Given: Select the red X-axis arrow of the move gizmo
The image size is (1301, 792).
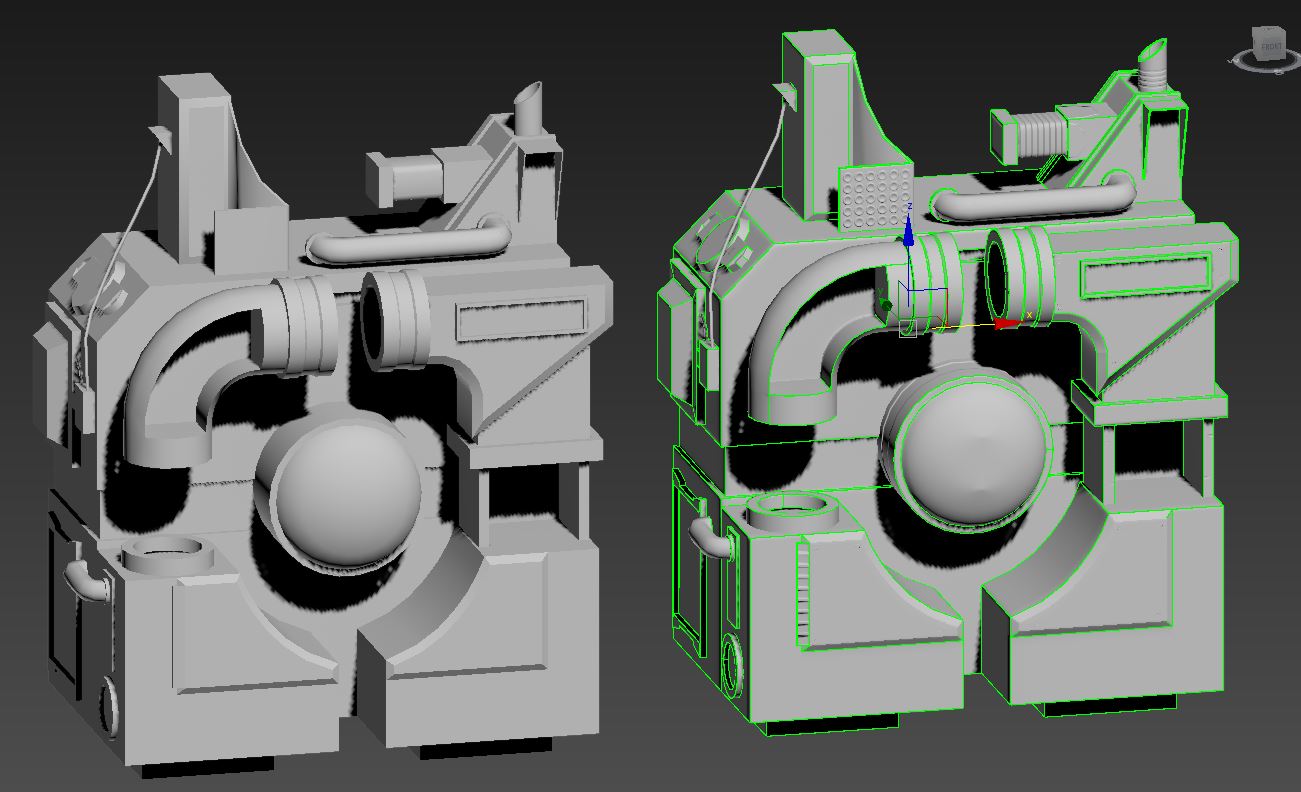Looking at the screenshot, I should tap(1002, 322).
